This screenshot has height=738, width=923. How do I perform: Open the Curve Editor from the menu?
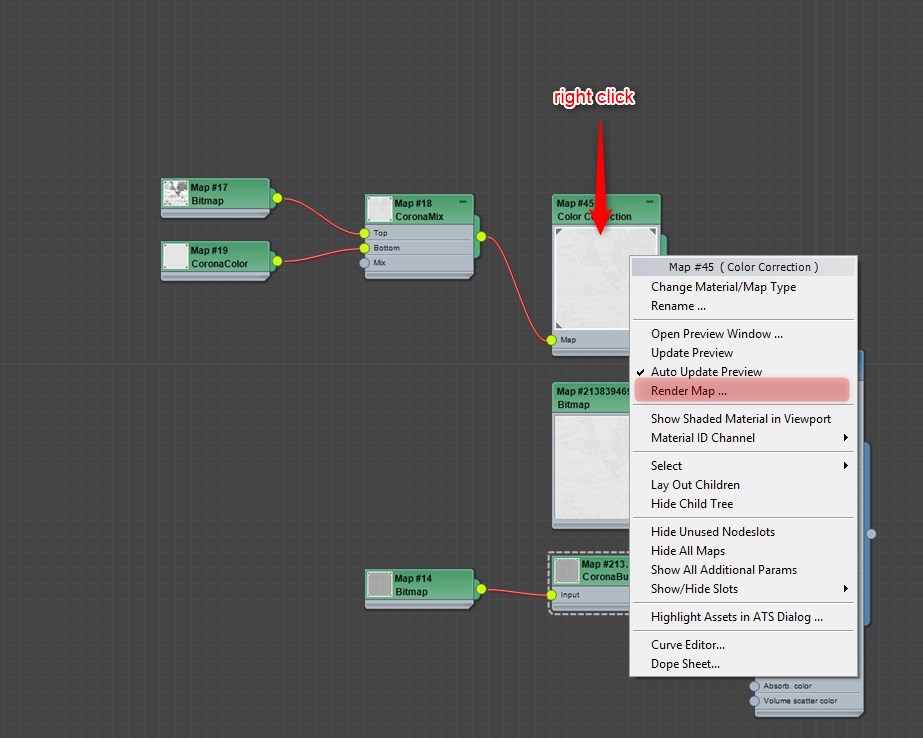(x=687, y=645)
